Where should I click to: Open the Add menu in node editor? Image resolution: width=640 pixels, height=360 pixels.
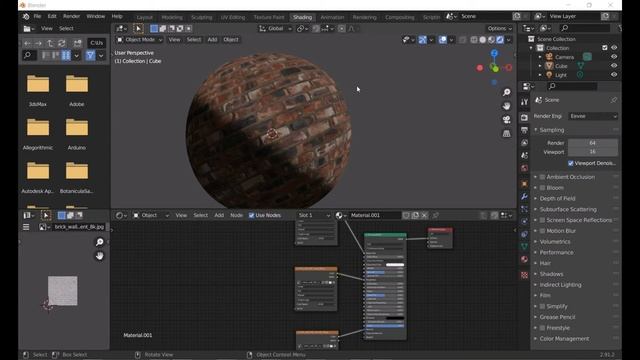point(219,215)
